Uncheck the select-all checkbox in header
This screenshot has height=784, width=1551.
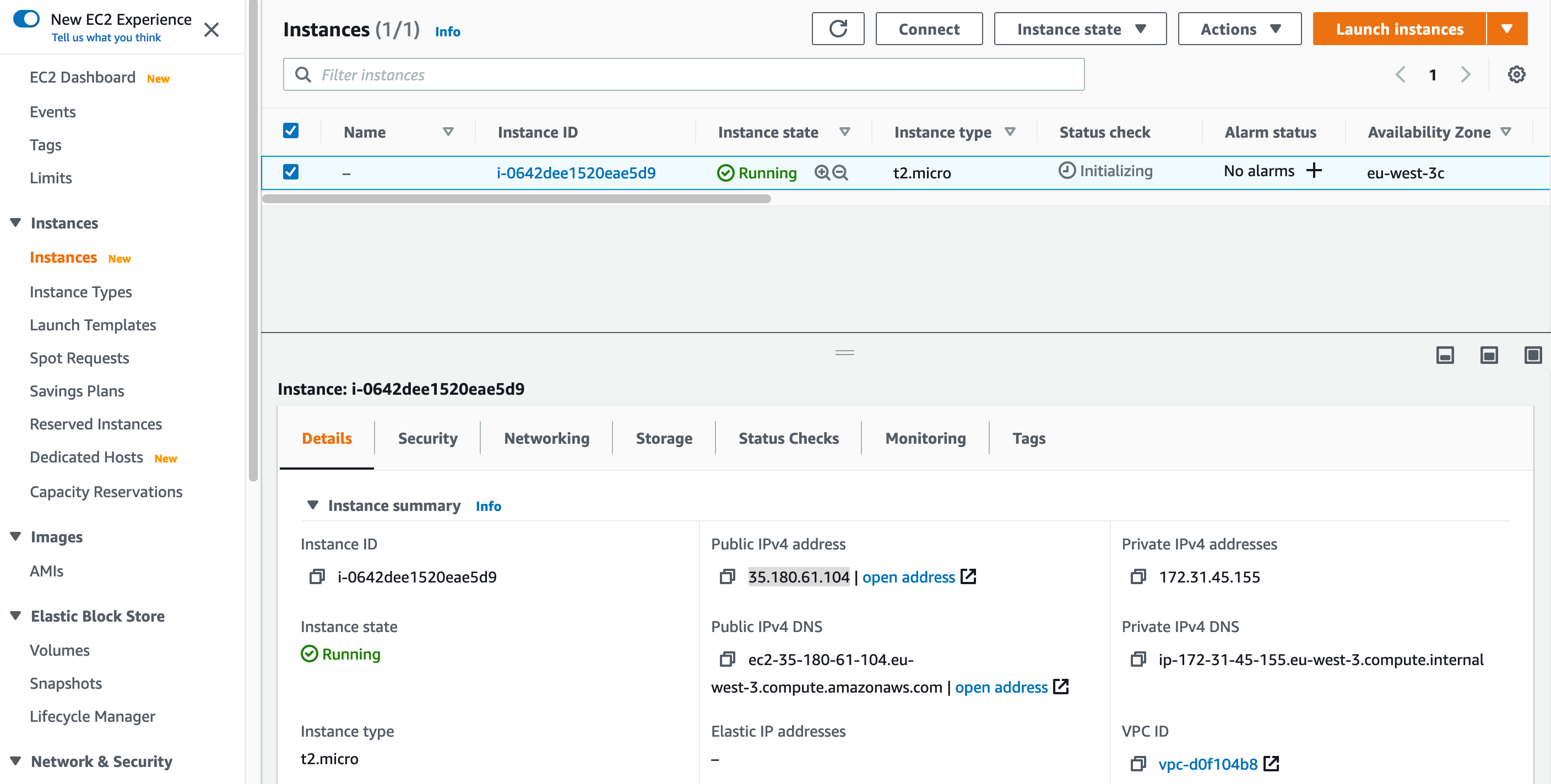coord(290,130)
